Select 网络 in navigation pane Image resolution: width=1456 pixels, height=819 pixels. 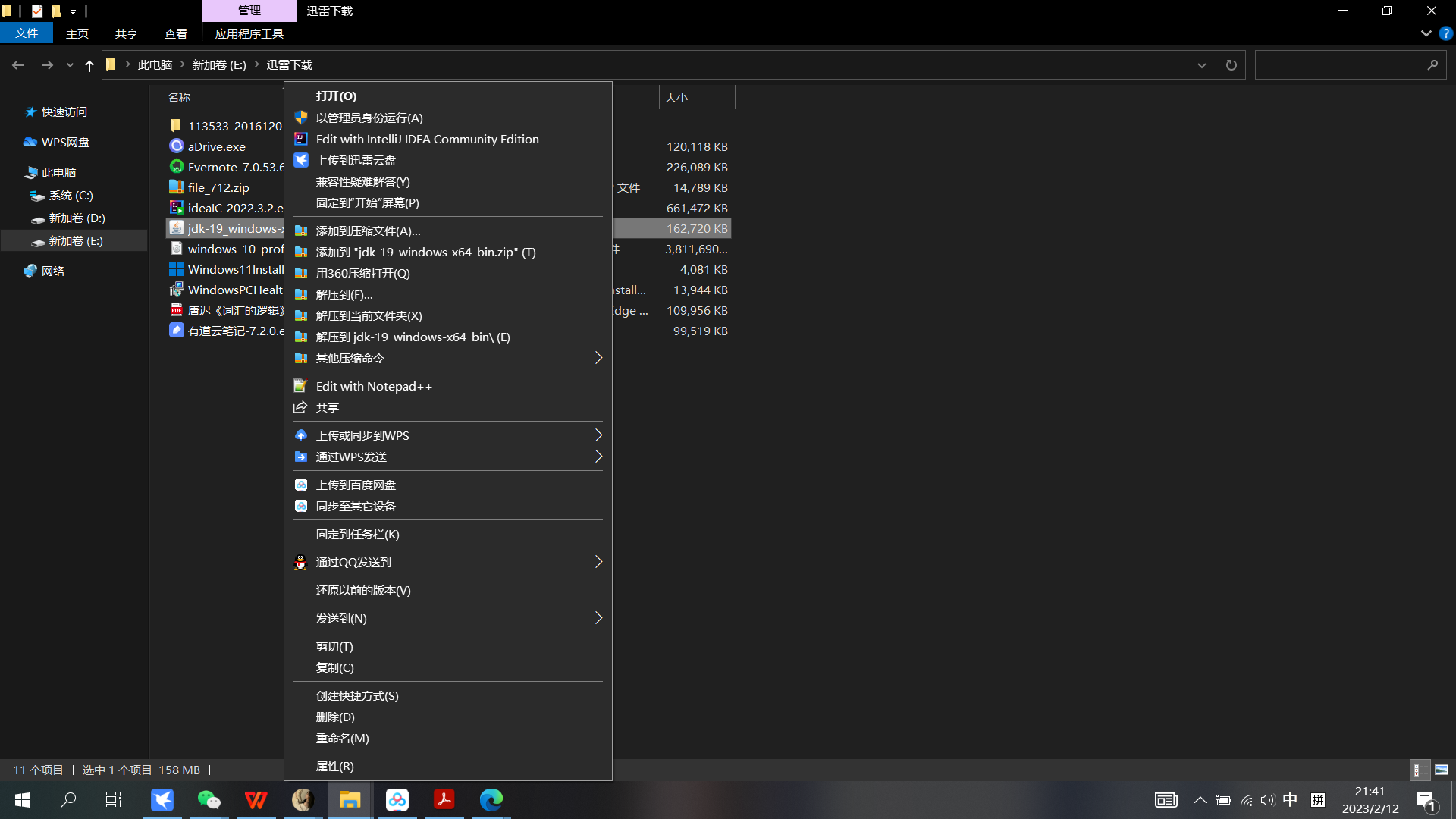tap(52, 271)
